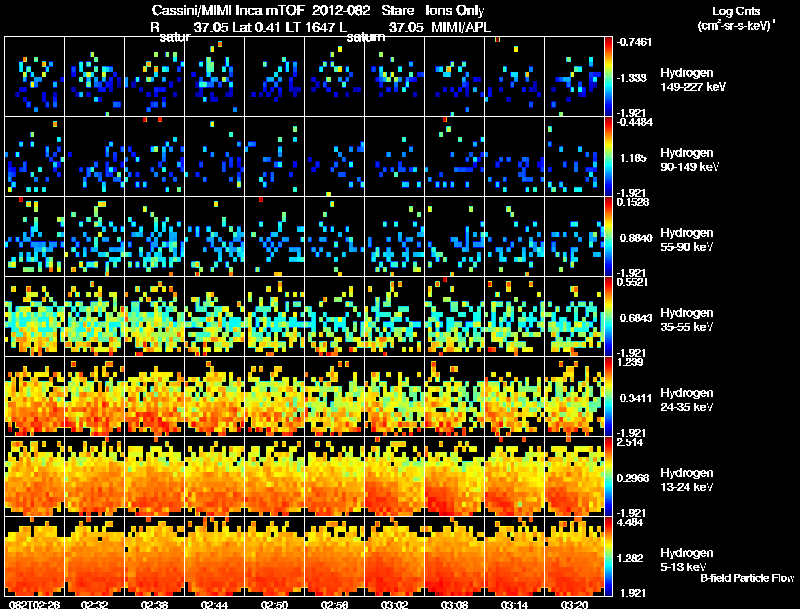This screenshot has width=800, height=609.
Task: Select the top color bar for 149-227 keV
Action: [608, 77]
